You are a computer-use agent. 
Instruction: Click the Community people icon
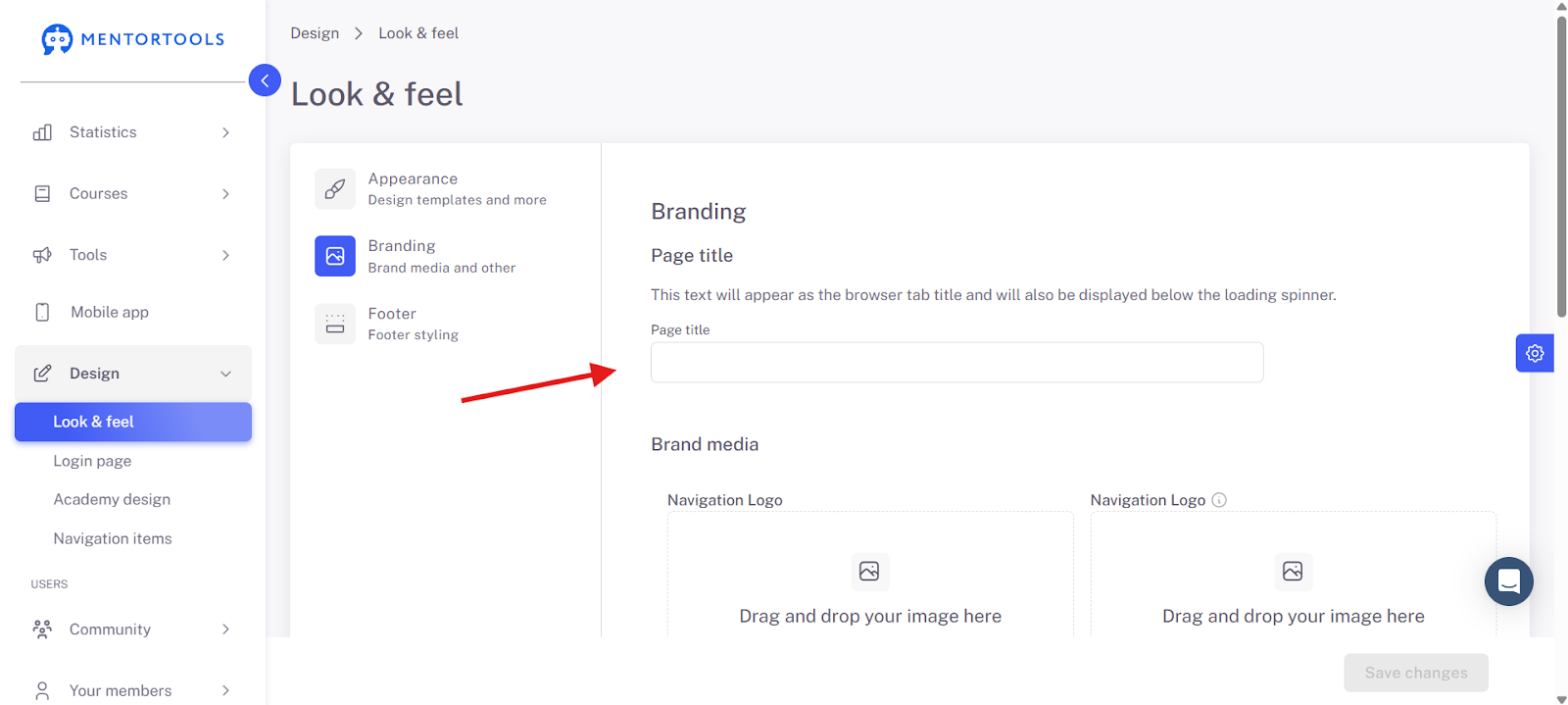pos(42,629)
